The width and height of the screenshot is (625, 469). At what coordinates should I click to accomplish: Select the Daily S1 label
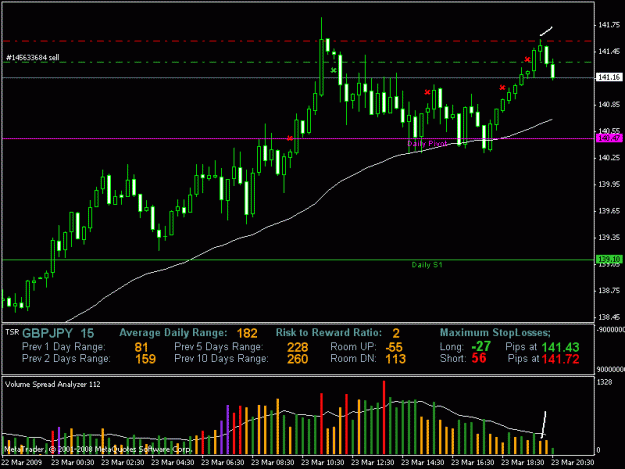427,265
